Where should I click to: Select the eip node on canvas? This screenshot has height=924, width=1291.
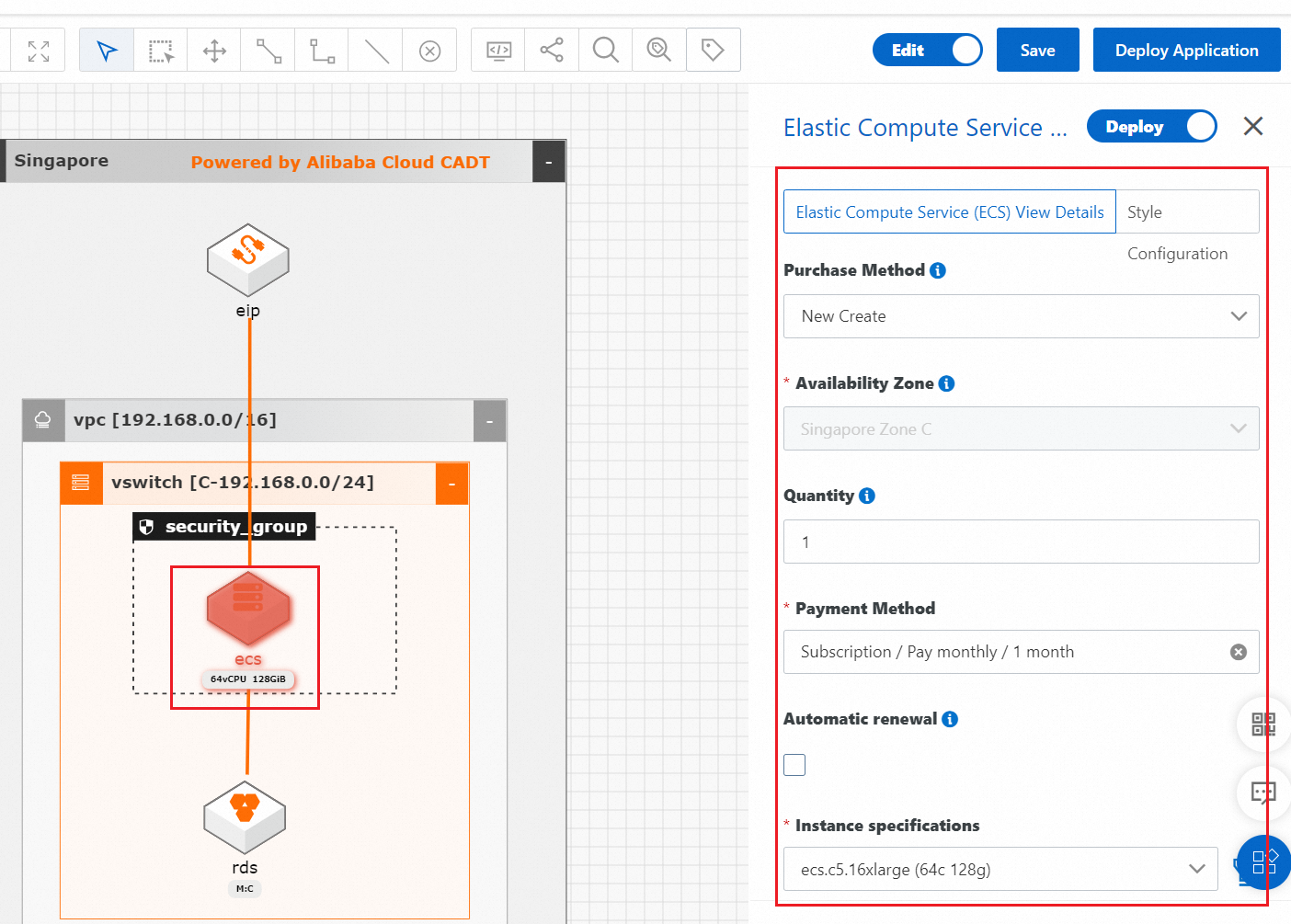(248, 261)
